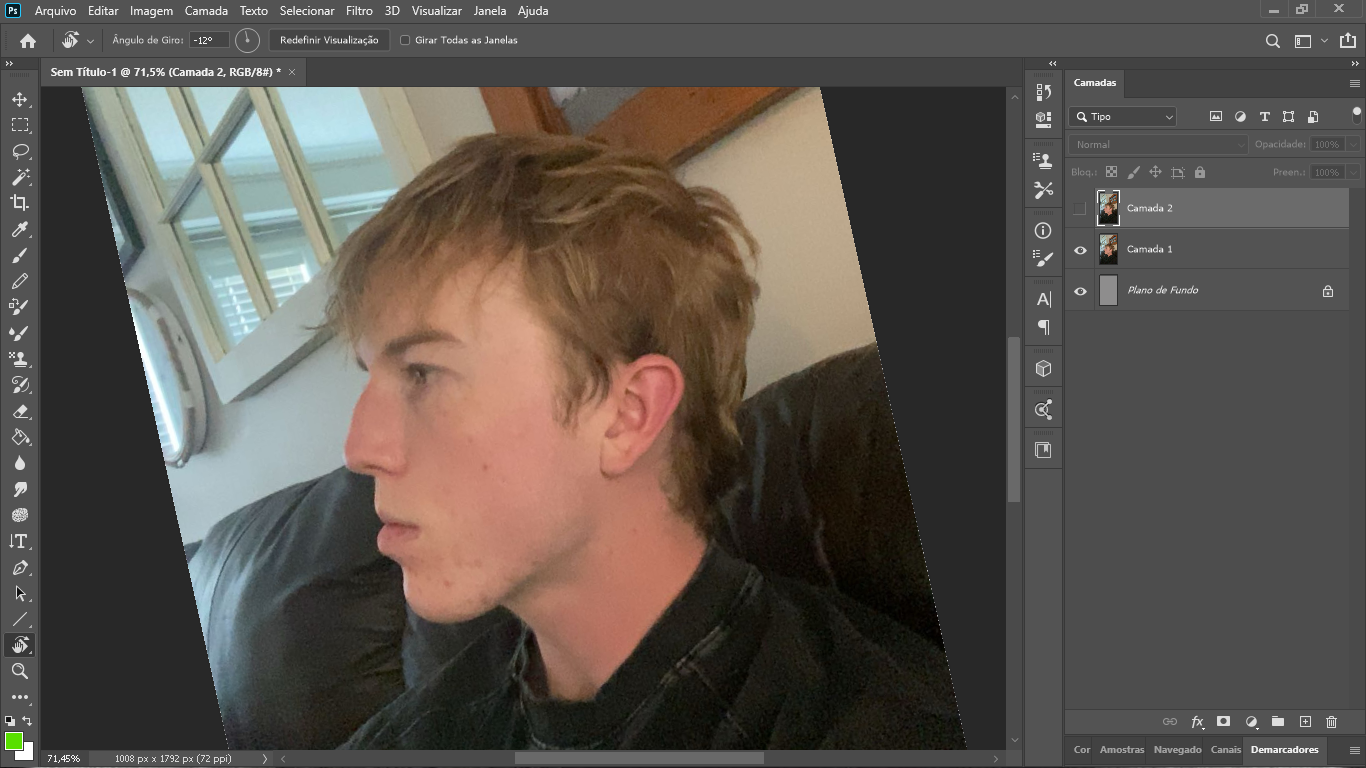Select the Horizontal Type tool

(20, 541)
